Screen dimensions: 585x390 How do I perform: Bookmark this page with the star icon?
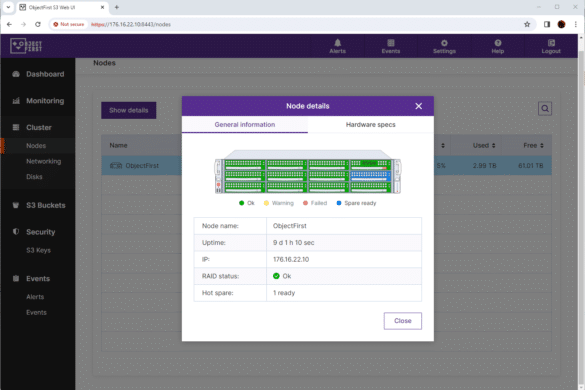click(527, 24)
